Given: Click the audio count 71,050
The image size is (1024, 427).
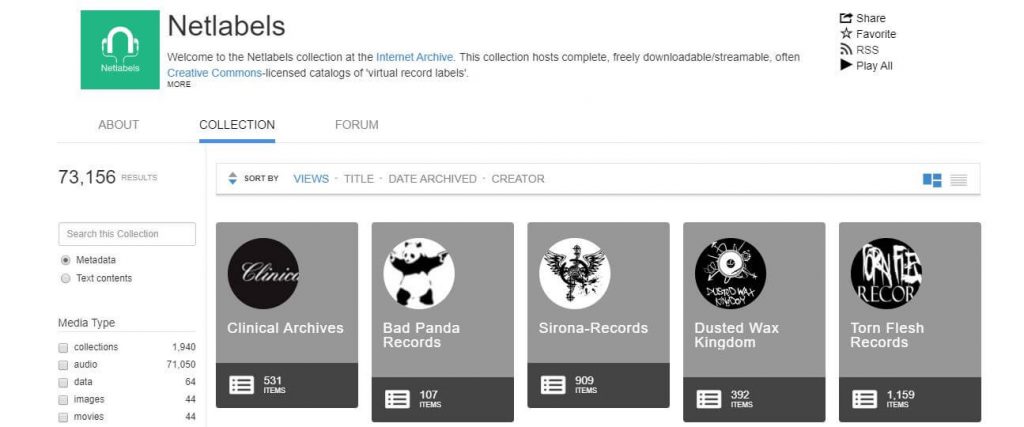Looking at the screenshot, I should pyautogui.click(x=181, y=365).
